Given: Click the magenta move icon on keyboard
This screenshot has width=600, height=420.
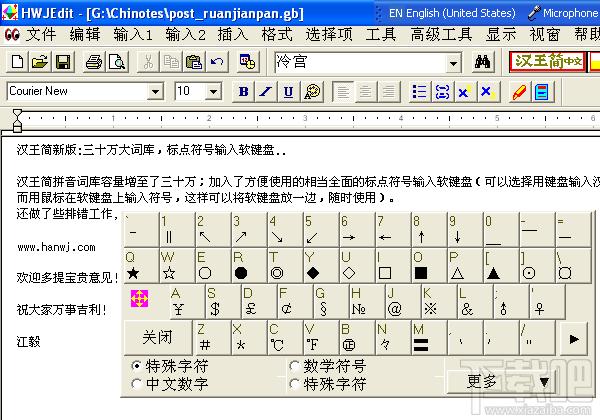Looking at the screenshot, I should click(x=139, y=298).
